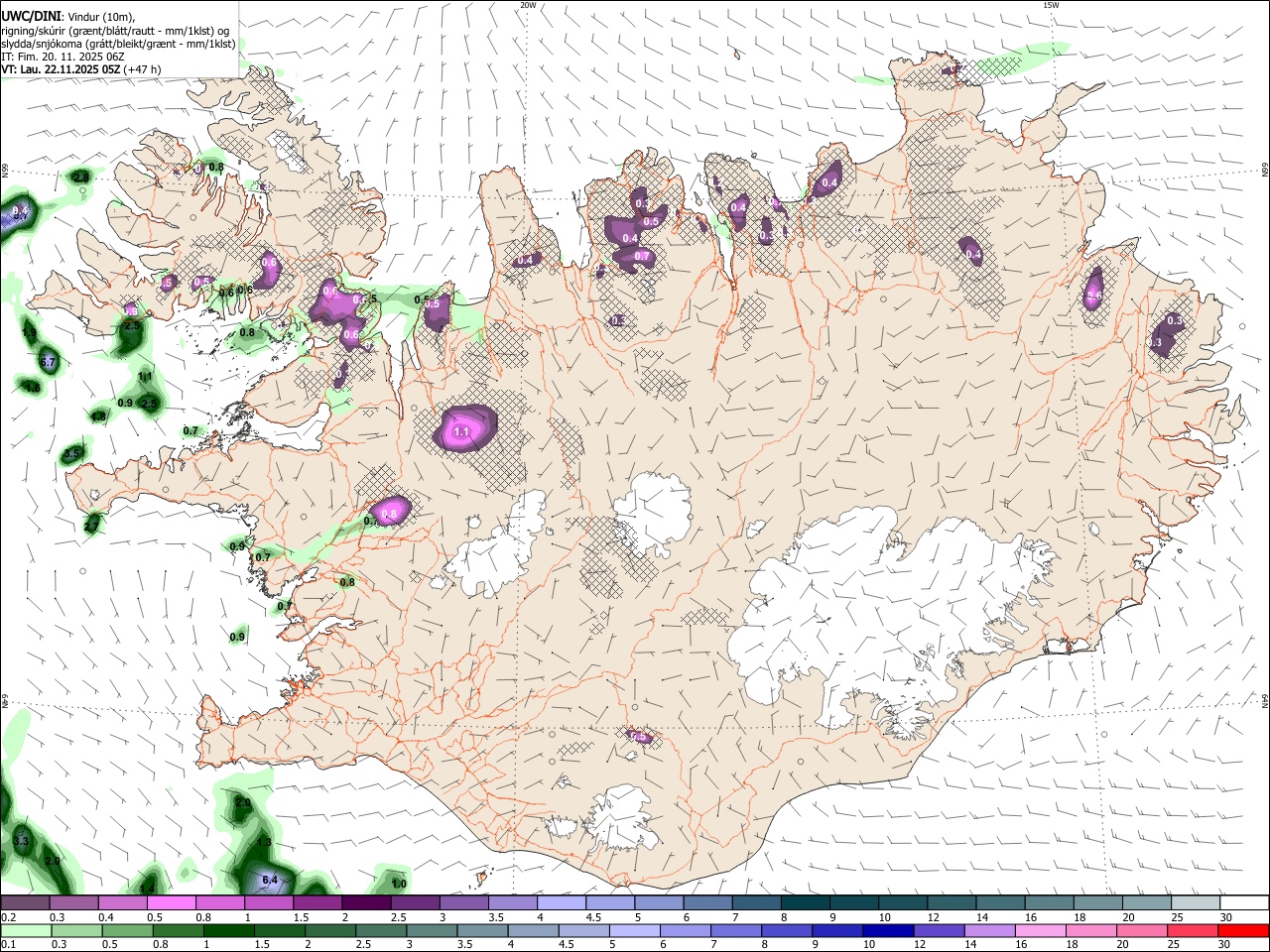Image resolution: width=1270 pixels, height=952 pixels.
Task: Pick the rain scale 25–30 swatch
Action: [1193, 931]
